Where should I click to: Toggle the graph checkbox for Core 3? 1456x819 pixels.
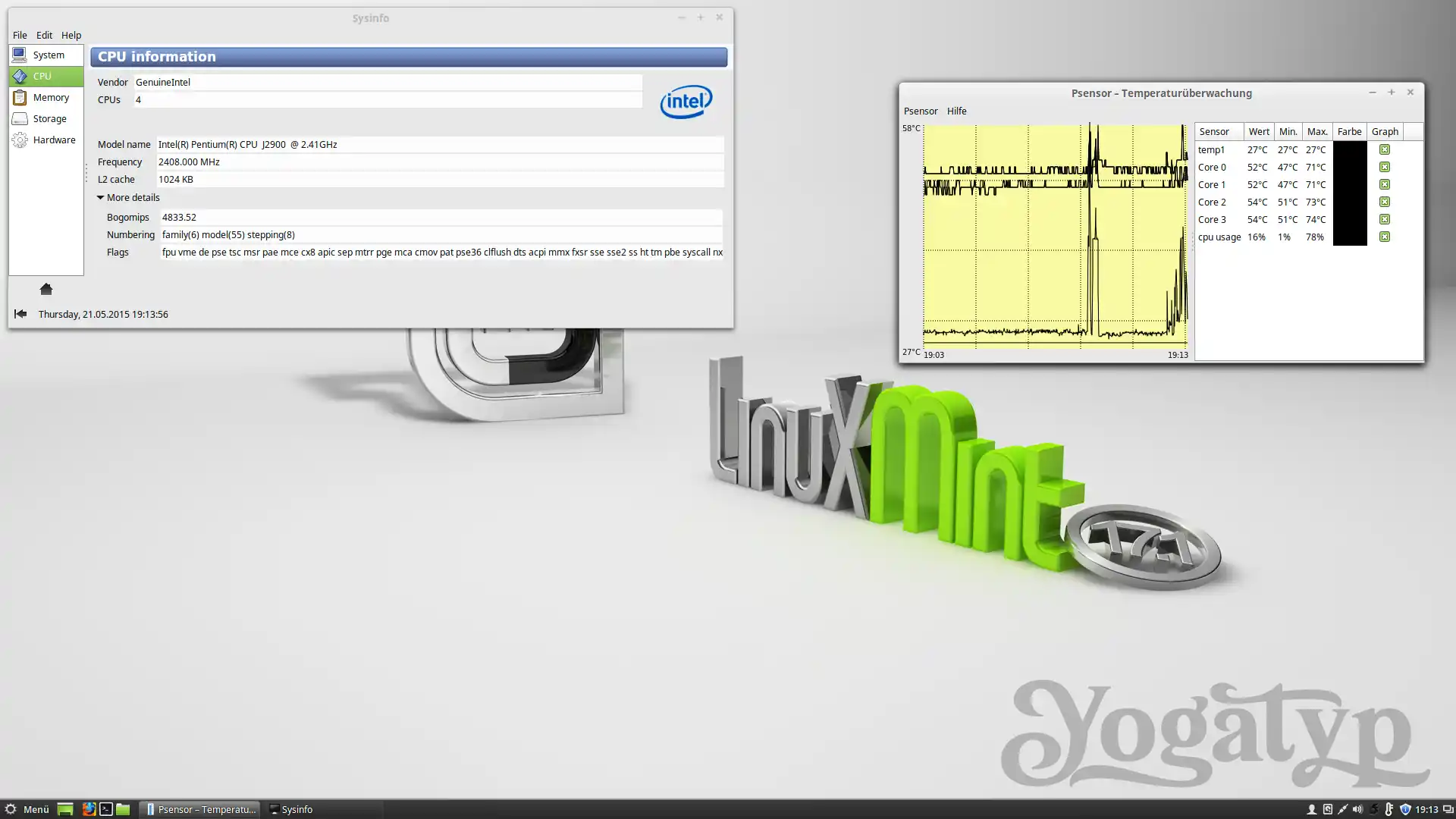1385,219
